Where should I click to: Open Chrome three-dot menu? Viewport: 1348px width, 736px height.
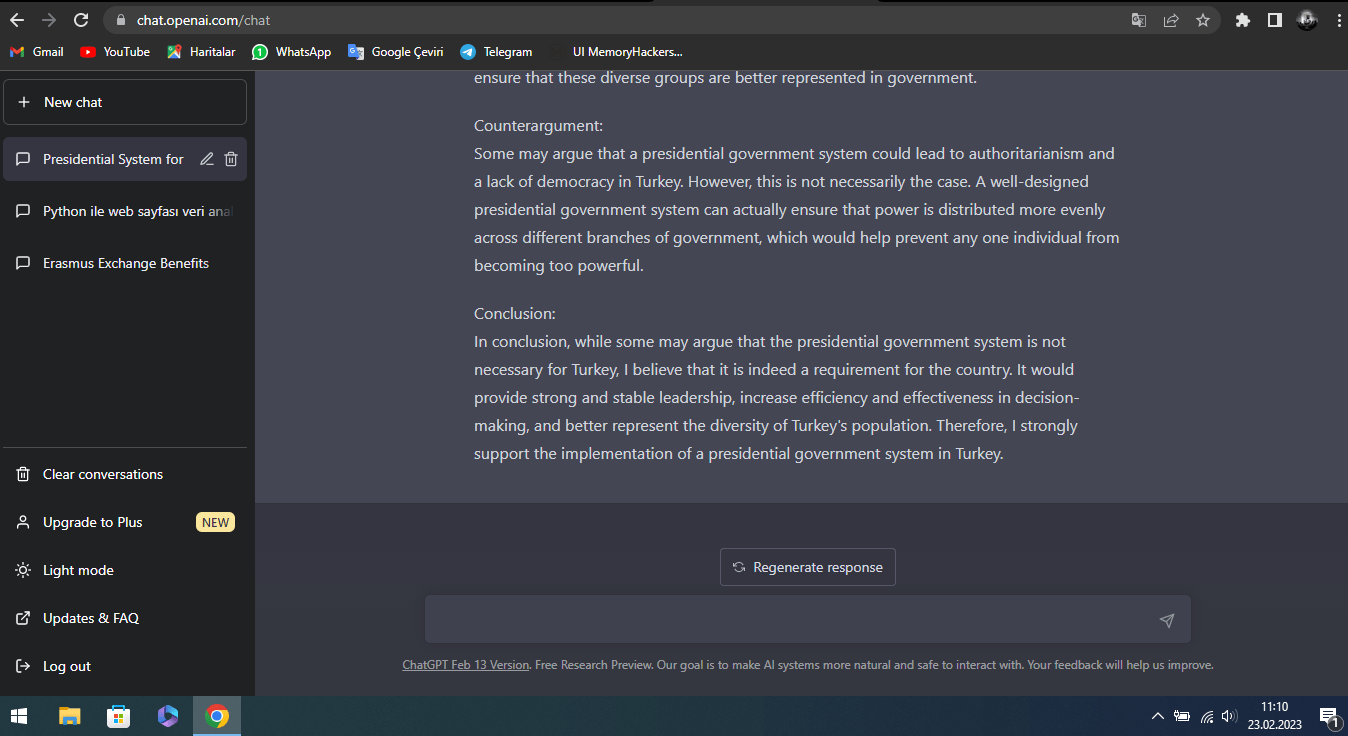(1338, 20)
